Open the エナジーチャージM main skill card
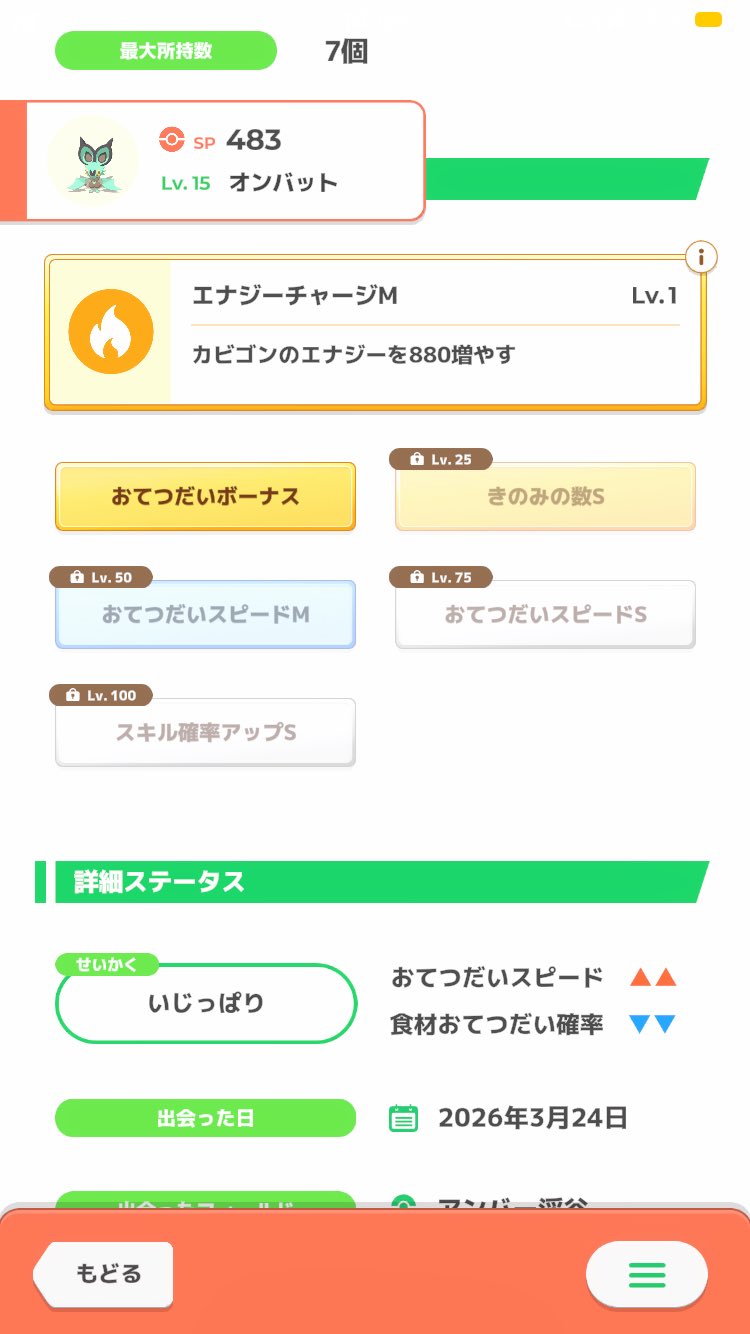750x1334 pixels. tap(435, 332)
